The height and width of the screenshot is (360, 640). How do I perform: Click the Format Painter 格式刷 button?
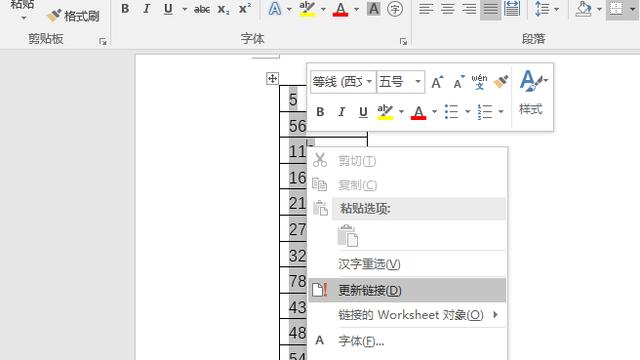pos(73,16)
